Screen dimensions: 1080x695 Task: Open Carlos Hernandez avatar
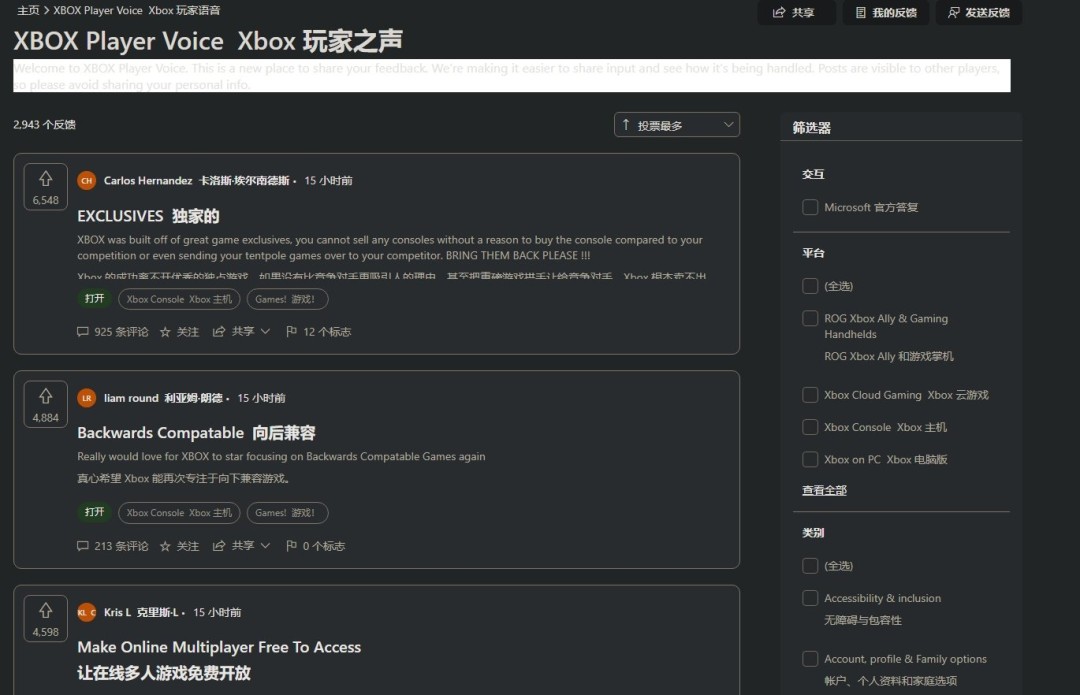click(x=87, y=180)
